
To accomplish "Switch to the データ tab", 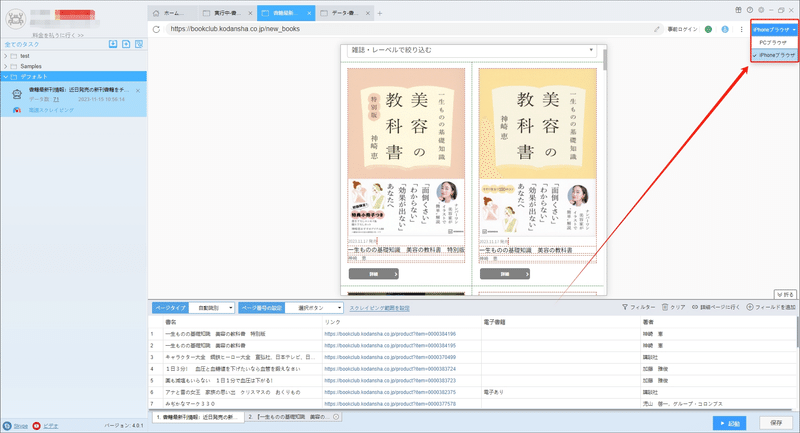I will click(x=345, y=13).
